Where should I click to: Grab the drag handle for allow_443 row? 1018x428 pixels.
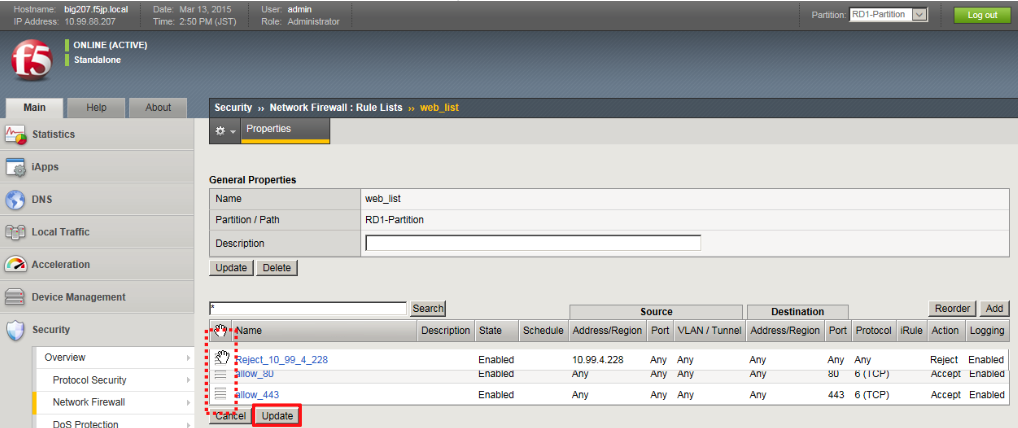pos(220,394)
